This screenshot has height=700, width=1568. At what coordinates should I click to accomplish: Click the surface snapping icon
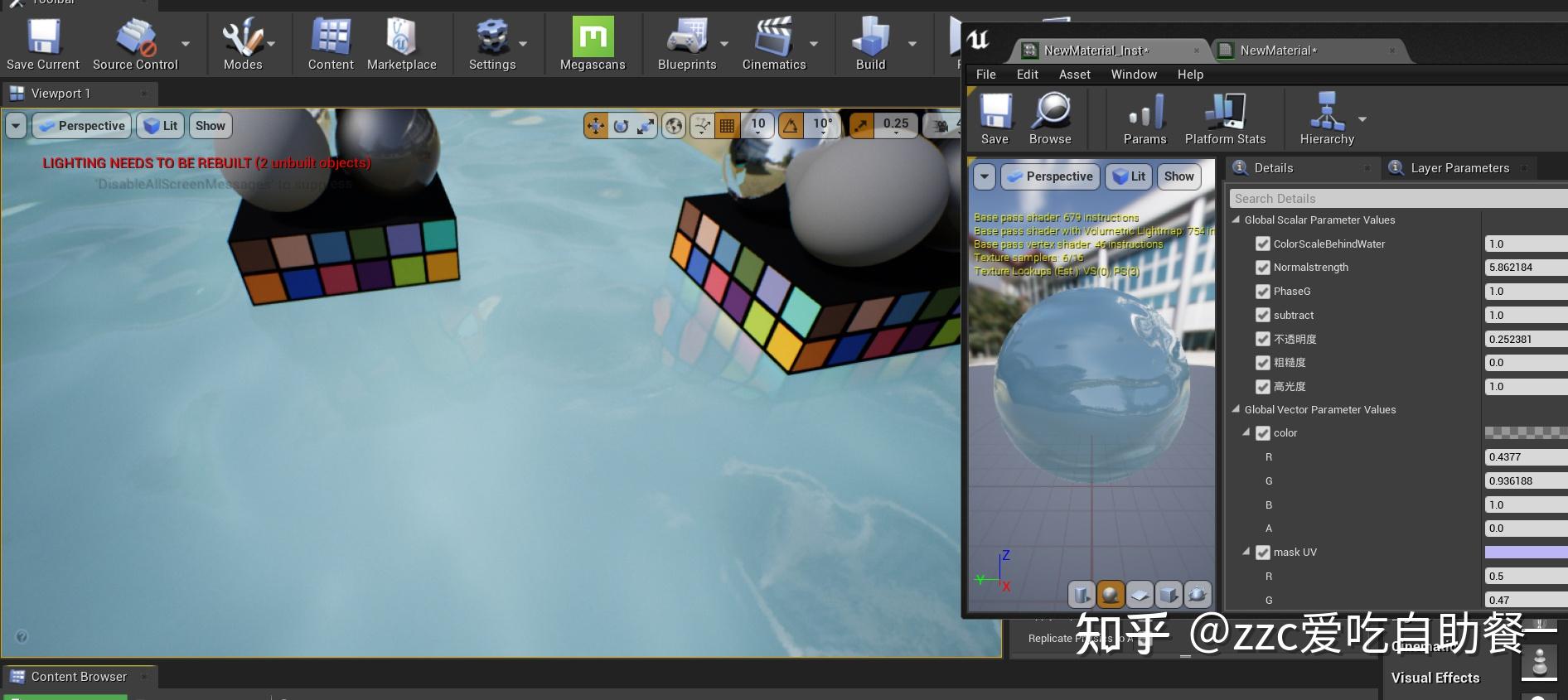(702, 126)
